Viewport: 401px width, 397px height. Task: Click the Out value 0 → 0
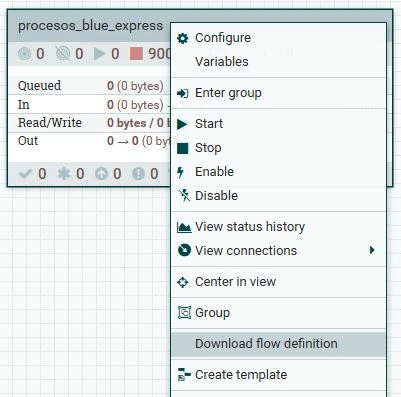(x=123, y=141)
